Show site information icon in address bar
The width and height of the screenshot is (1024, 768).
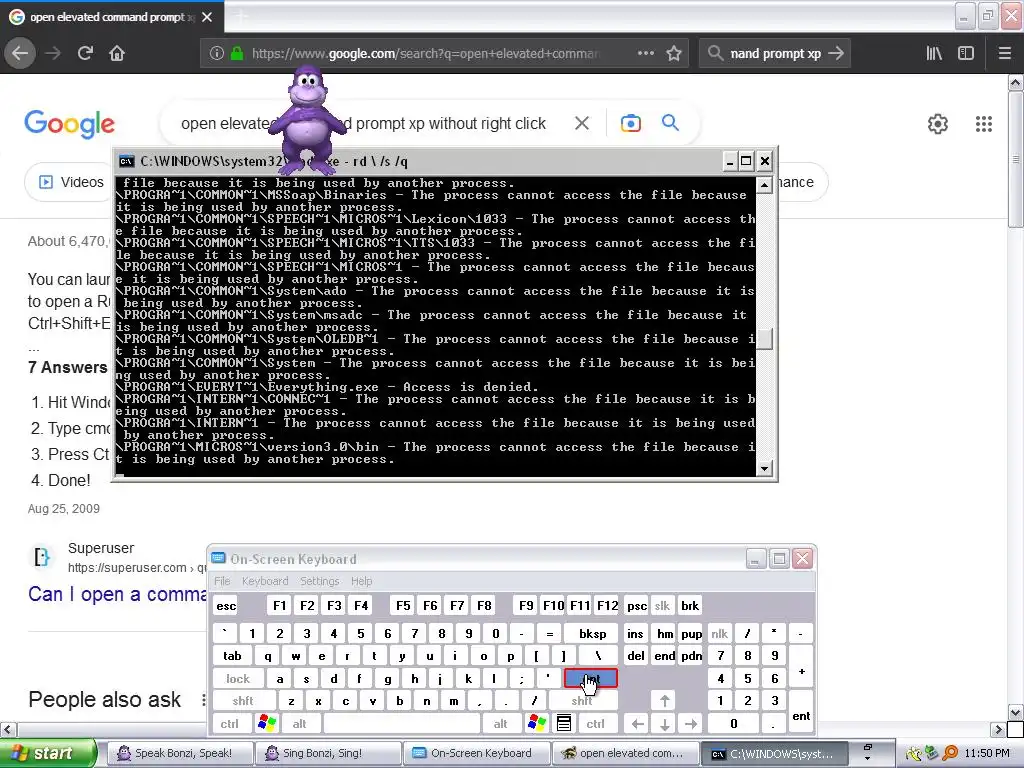click(x=217, y=53)
